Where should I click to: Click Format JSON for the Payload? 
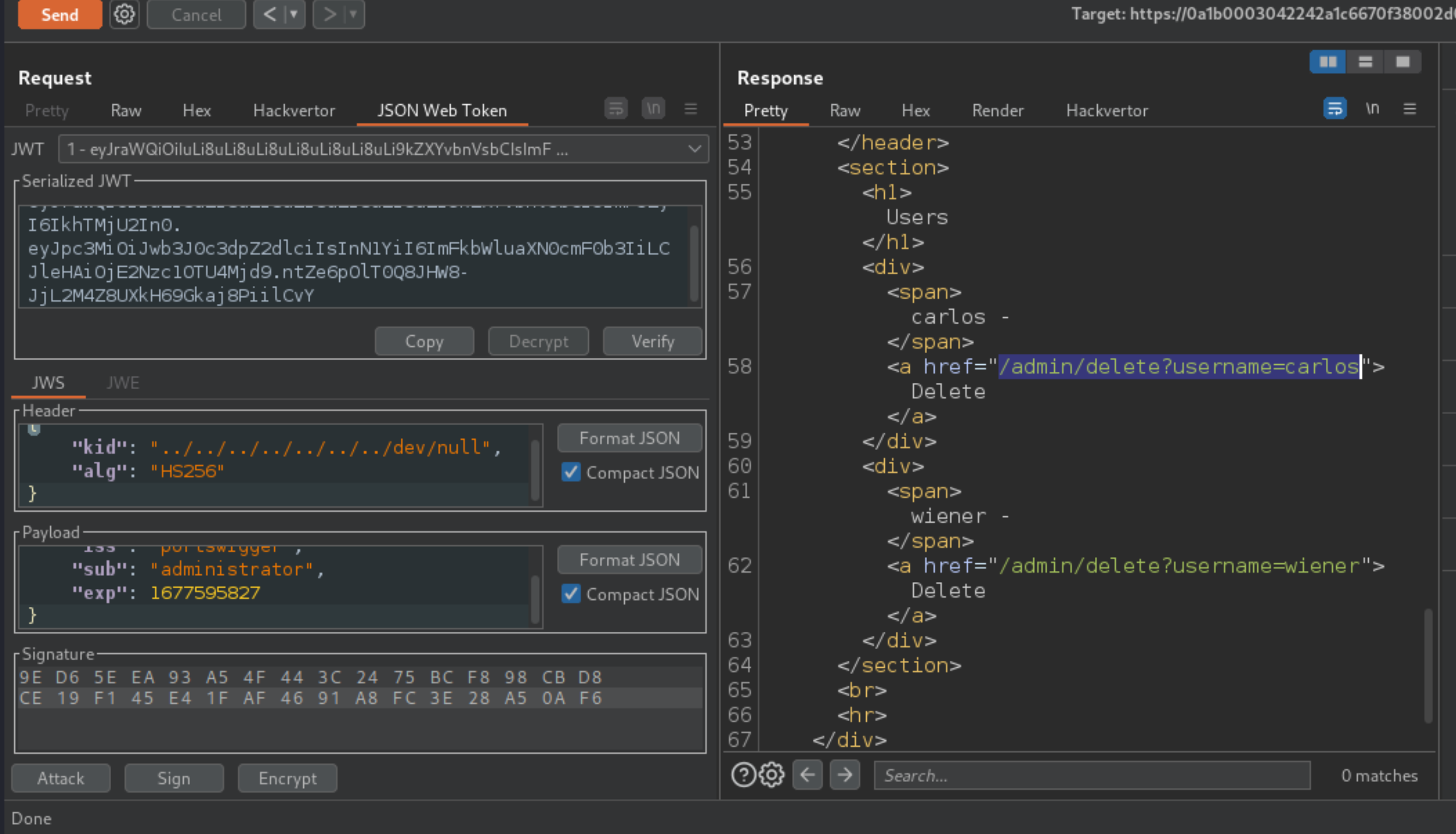(x=630, y=560)
